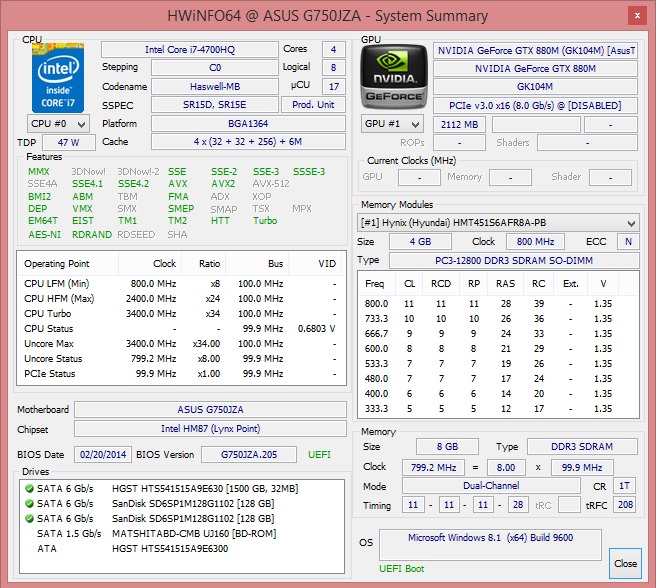Close the HWiNFO64 window with X
The image size is (656, 588).
tap(637, 16)
